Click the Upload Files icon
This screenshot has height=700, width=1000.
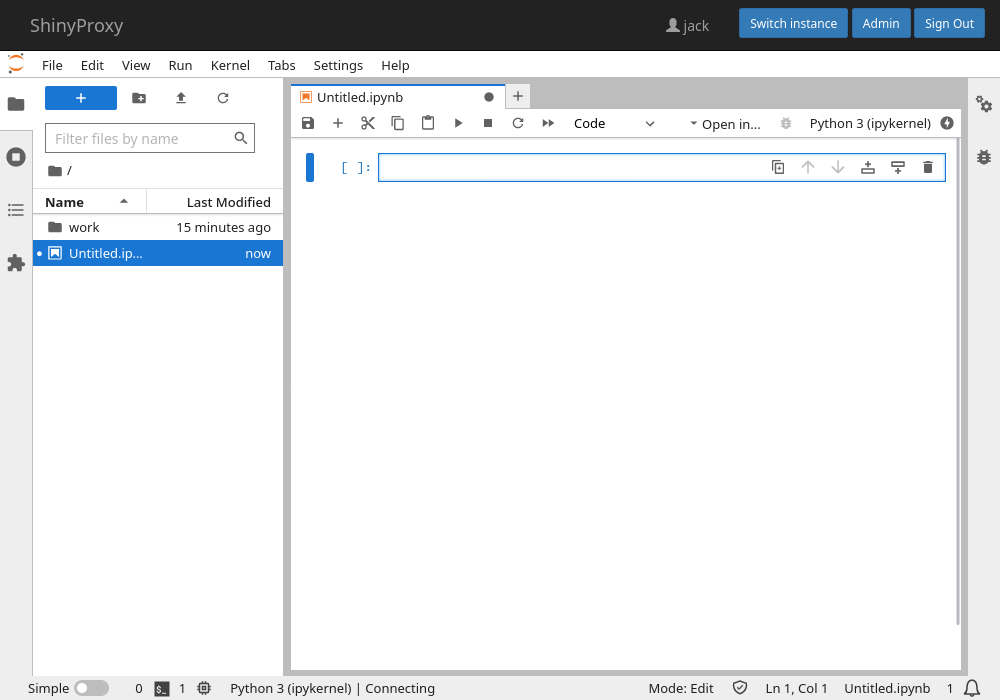(180, 98)
